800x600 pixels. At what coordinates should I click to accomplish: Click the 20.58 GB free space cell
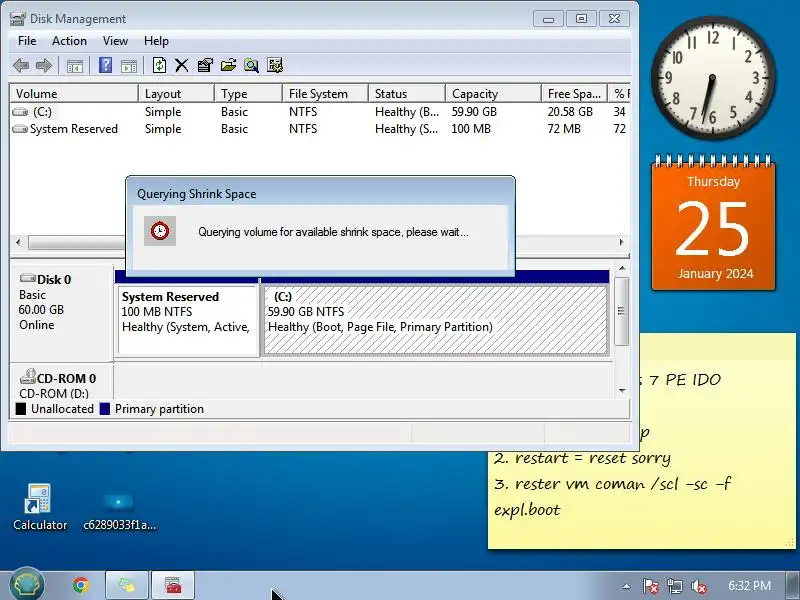[570, 112]
